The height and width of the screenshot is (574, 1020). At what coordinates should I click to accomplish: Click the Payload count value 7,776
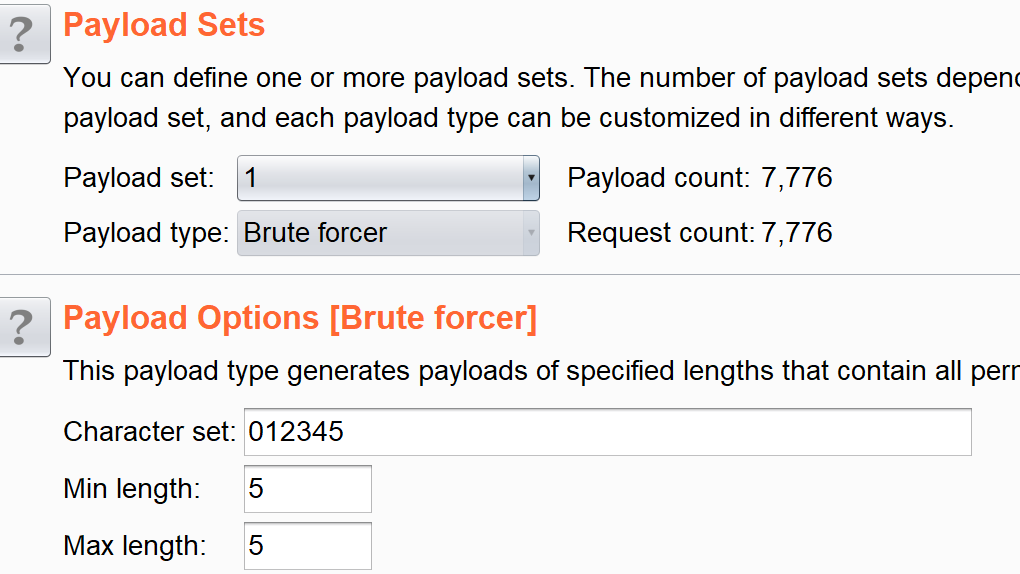pyautogui.click(x=797, y=179)
